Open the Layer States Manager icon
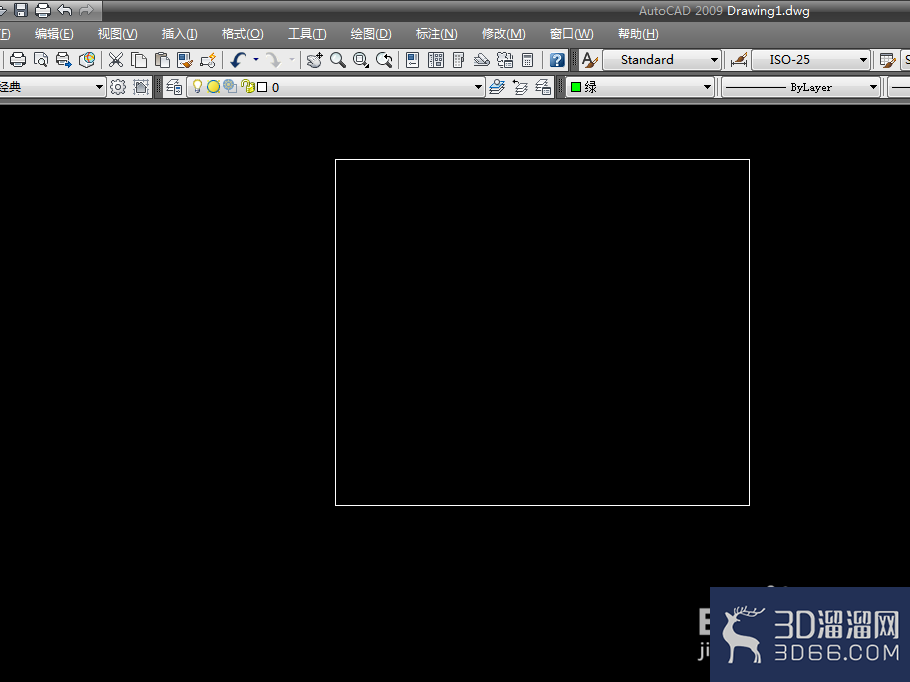Screen dimensions: 910x682 tap(543, 87)
